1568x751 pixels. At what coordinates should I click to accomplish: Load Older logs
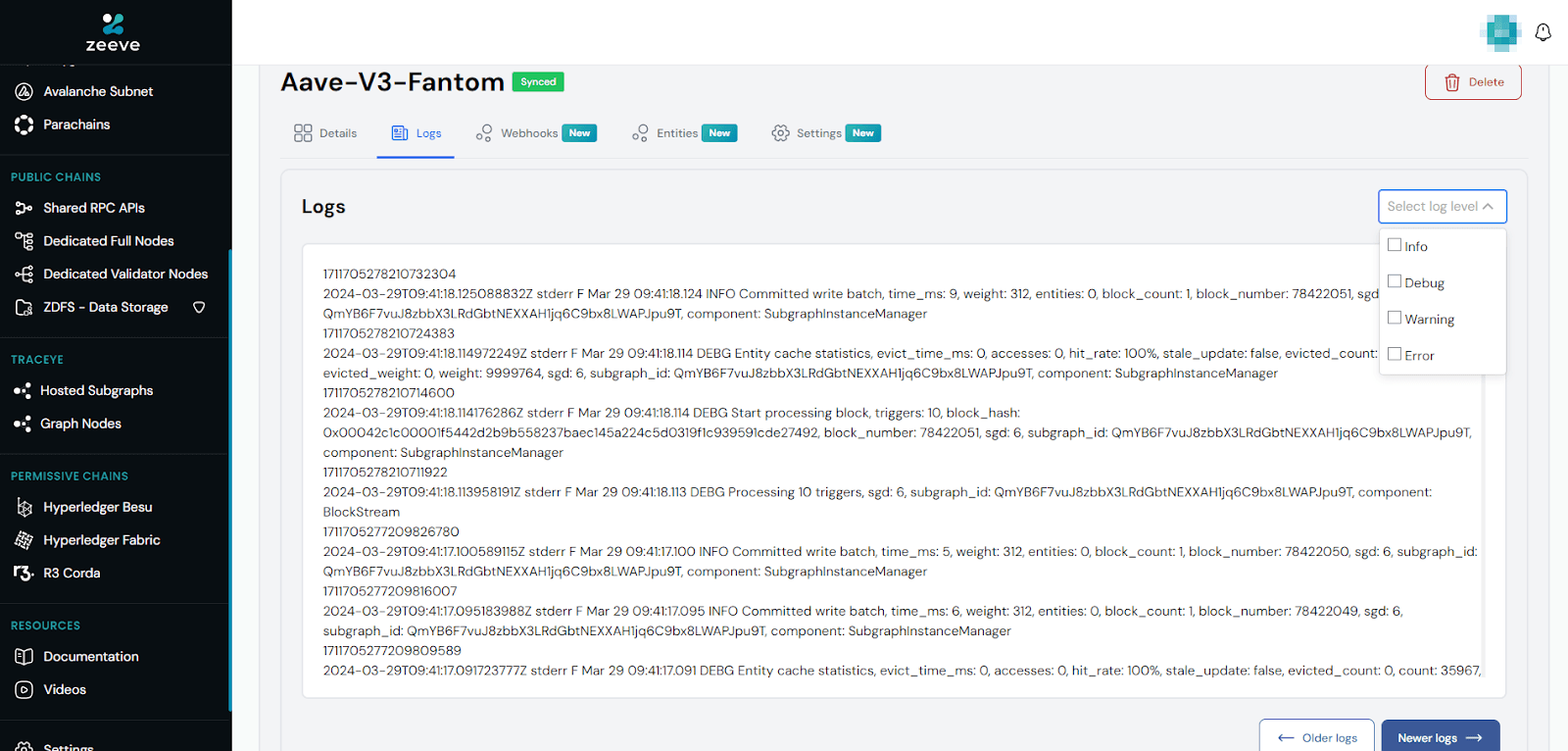1317,737
